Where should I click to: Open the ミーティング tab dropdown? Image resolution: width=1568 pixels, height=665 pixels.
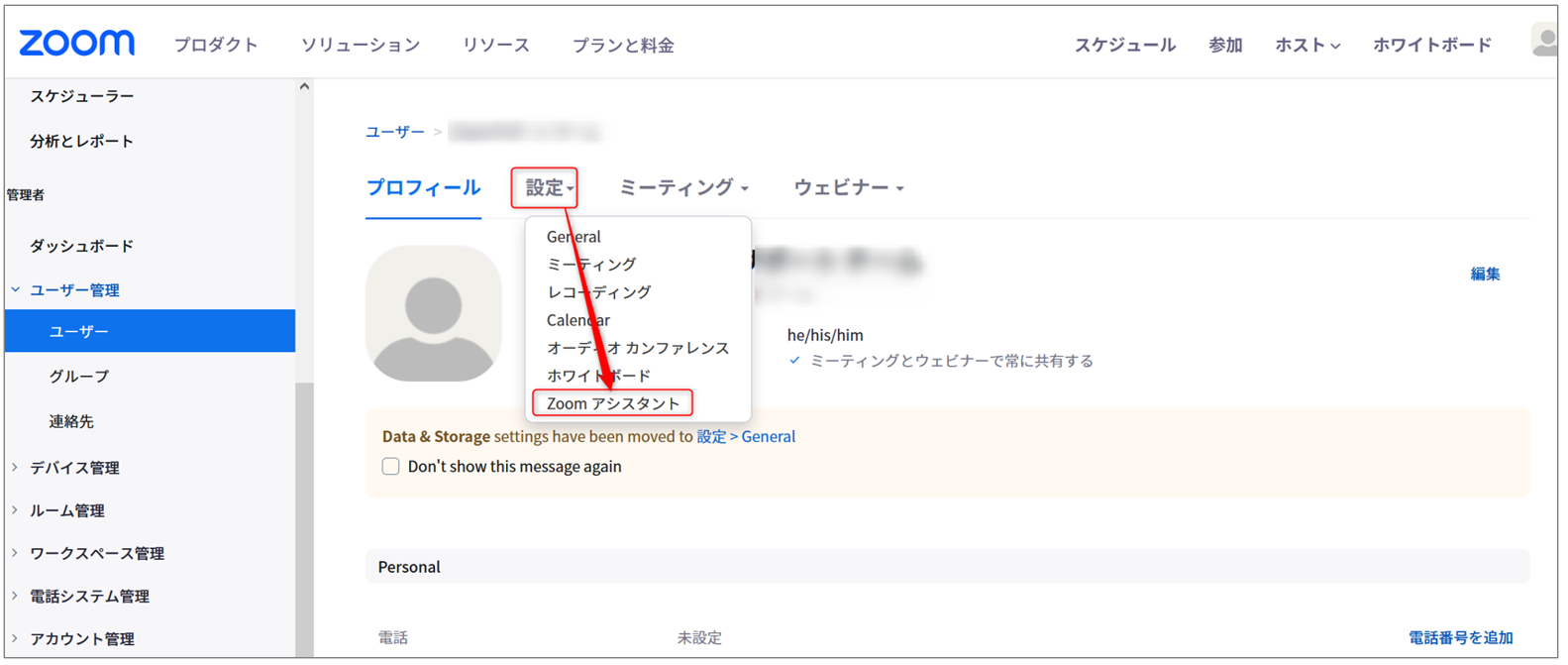coord(683,187)
